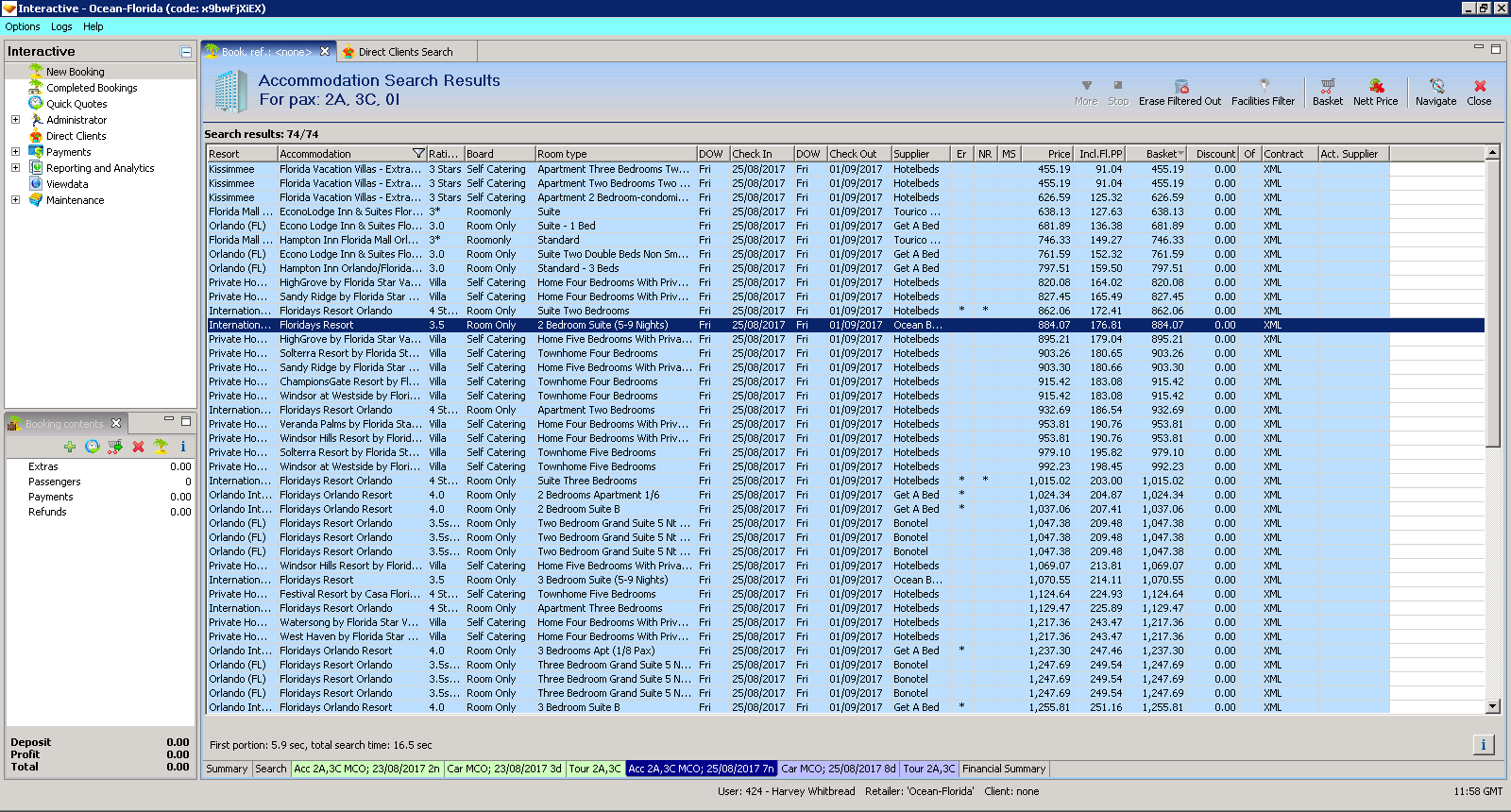The height and width of the screenshot is (812, 1511).
Task: Click the Navigate compass icon
Action: click(1435, 86)
